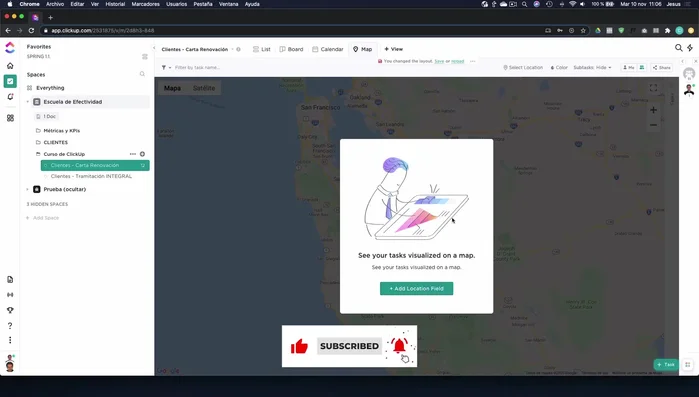Open the vertical three-dot sidebar menu
The image size is (699, 397).
10,340
